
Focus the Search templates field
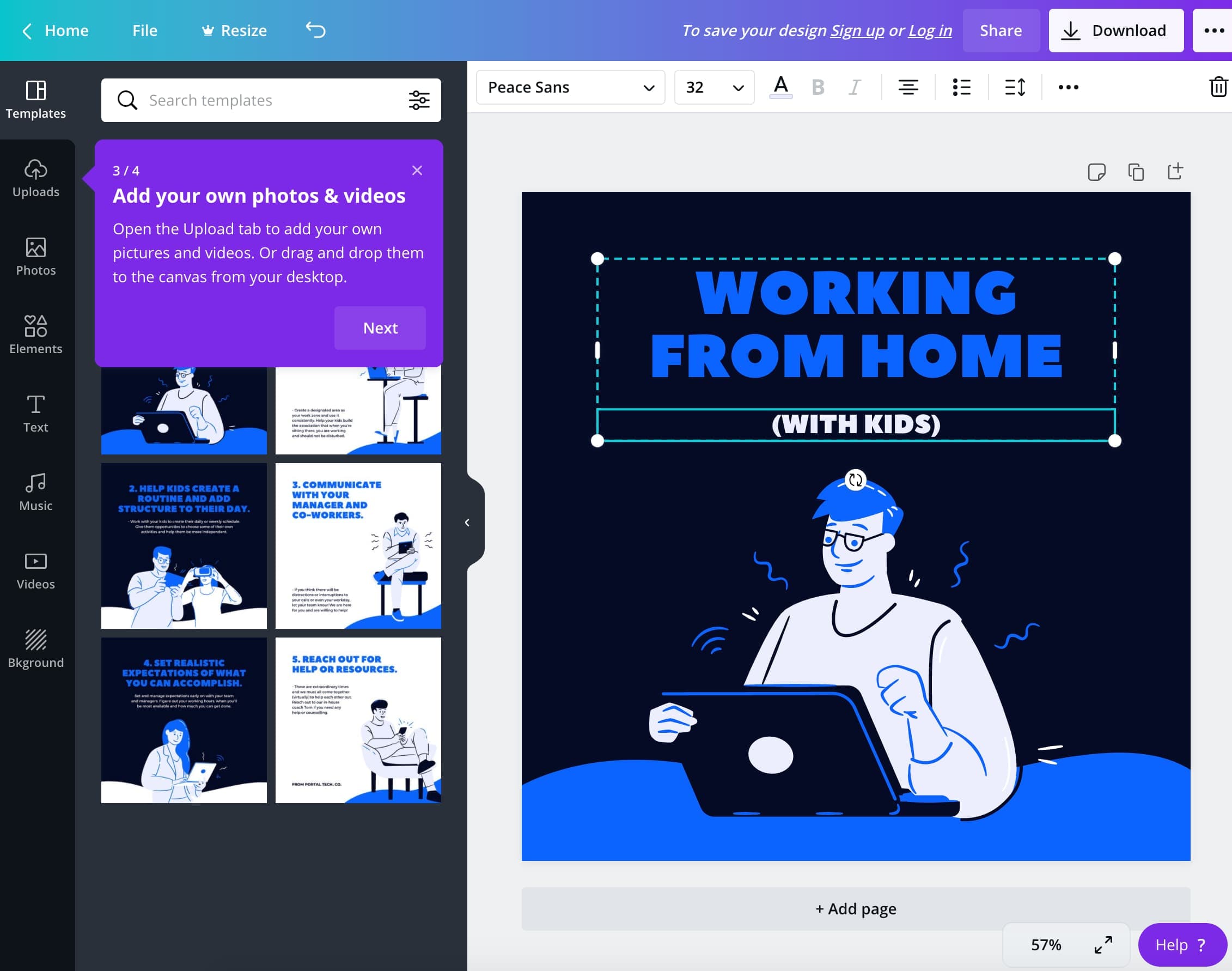(271, 100)
